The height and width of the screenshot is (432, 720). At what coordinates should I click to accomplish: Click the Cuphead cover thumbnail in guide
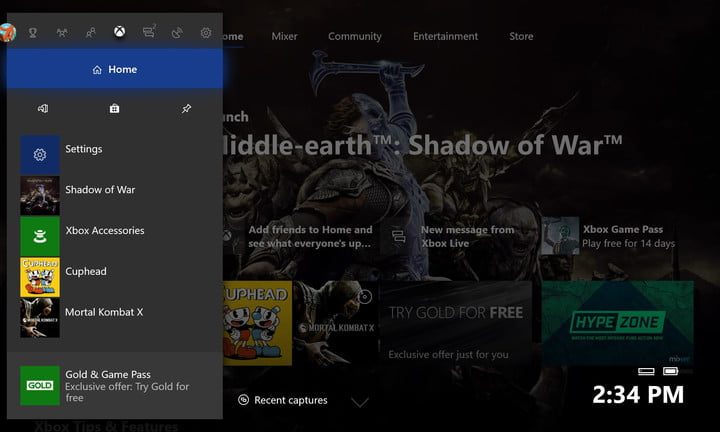[x=40, y=277]
